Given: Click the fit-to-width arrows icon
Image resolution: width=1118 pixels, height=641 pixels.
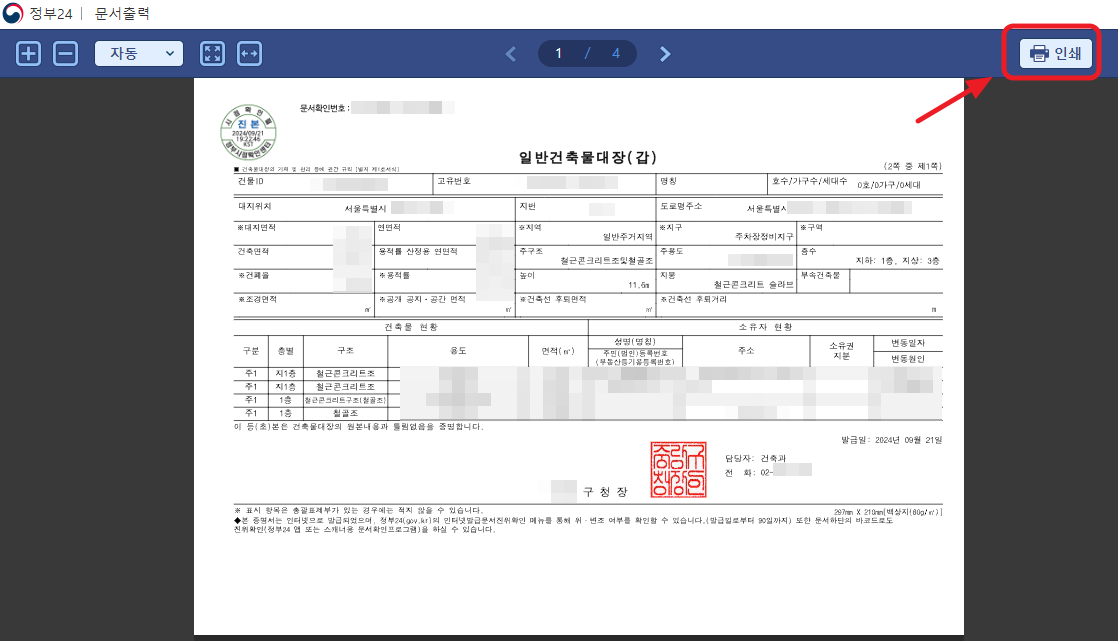Looking at the screenshot, I should 250,53.
